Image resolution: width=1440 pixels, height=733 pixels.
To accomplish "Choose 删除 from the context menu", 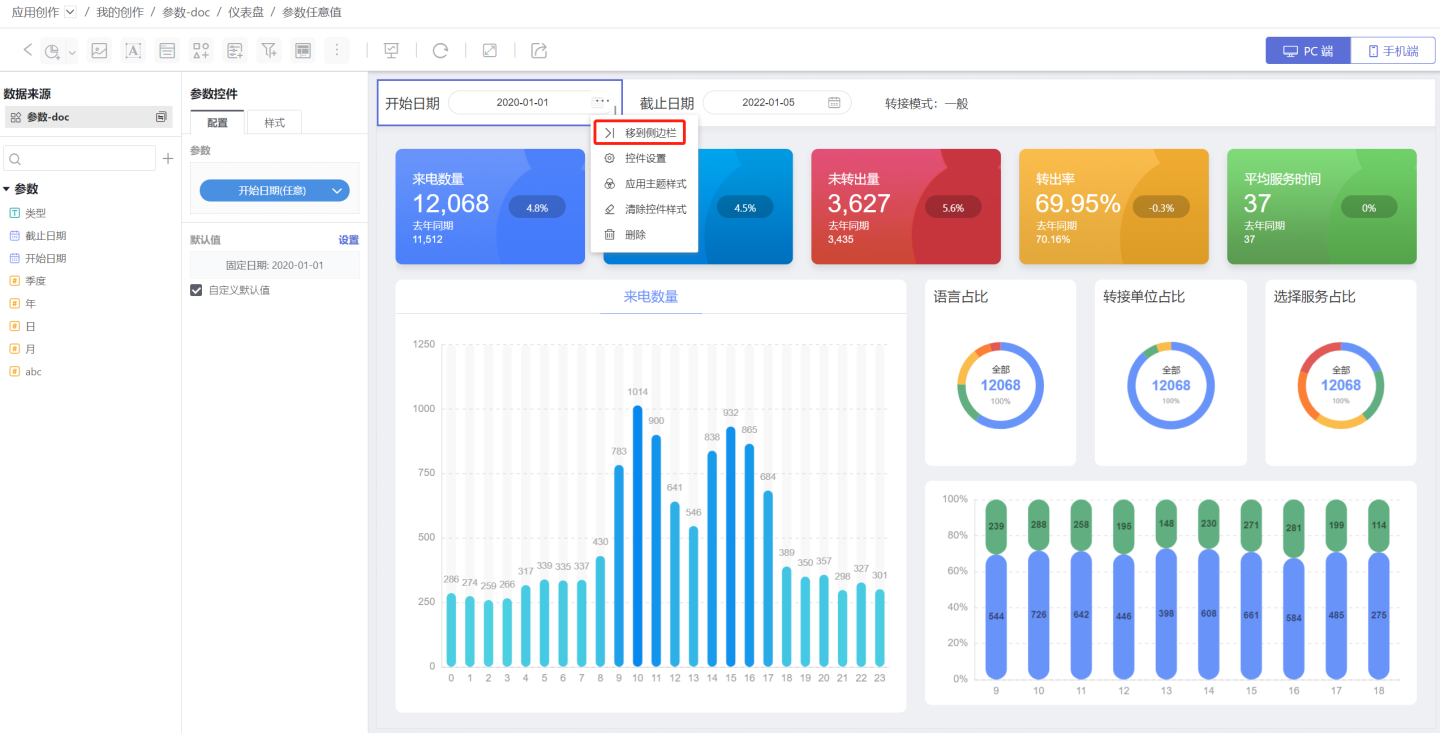I will (x=635, y=235).
